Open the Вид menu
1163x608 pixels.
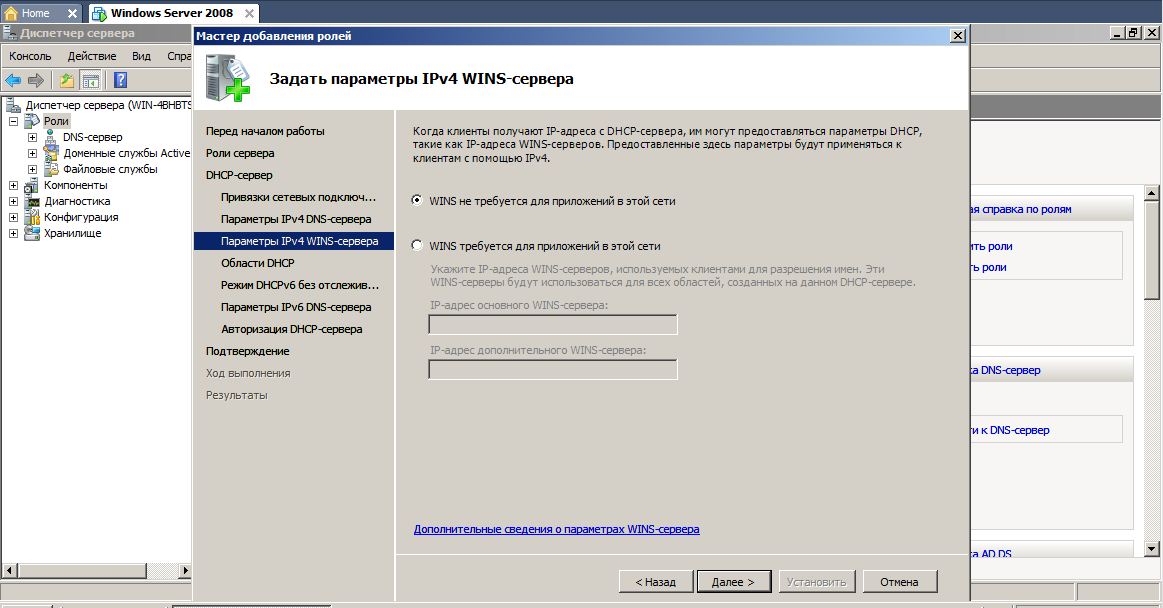coord(141,56)
